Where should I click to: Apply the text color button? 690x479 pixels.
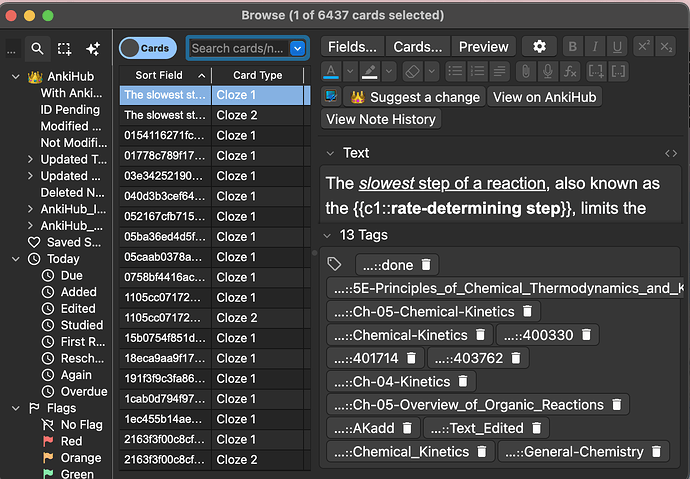pos(331,71)
